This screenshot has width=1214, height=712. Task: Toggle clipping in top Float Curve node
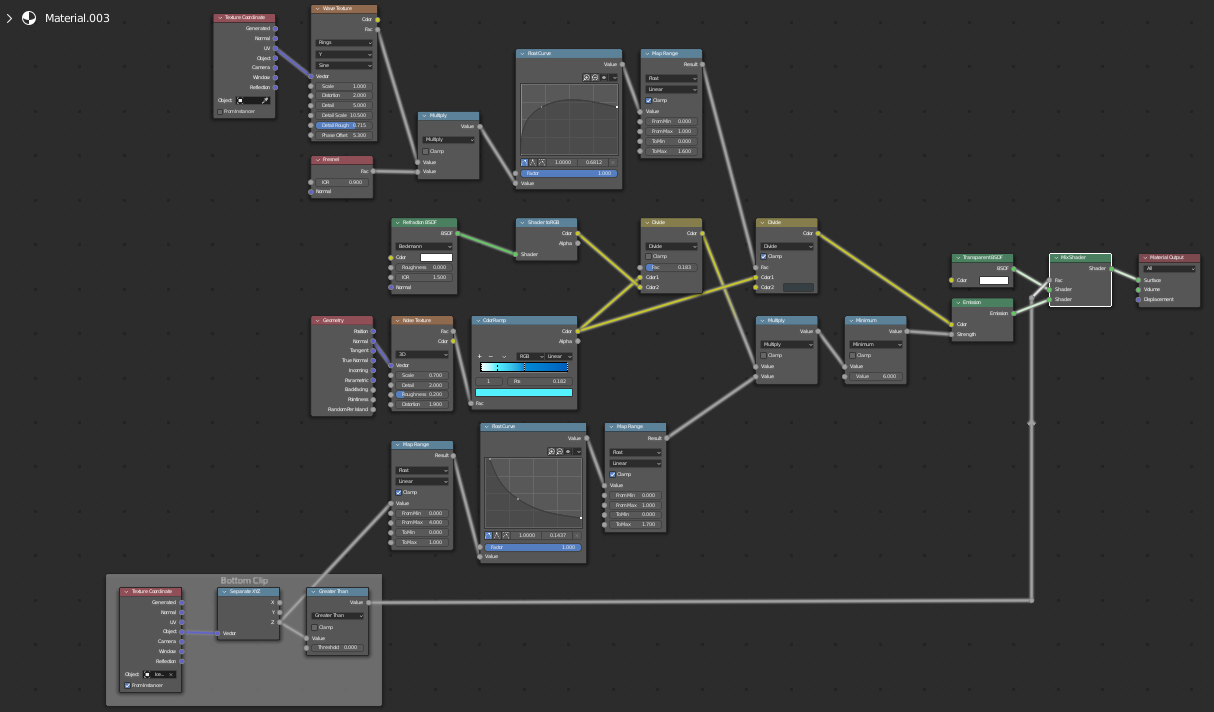click(604, 77)
